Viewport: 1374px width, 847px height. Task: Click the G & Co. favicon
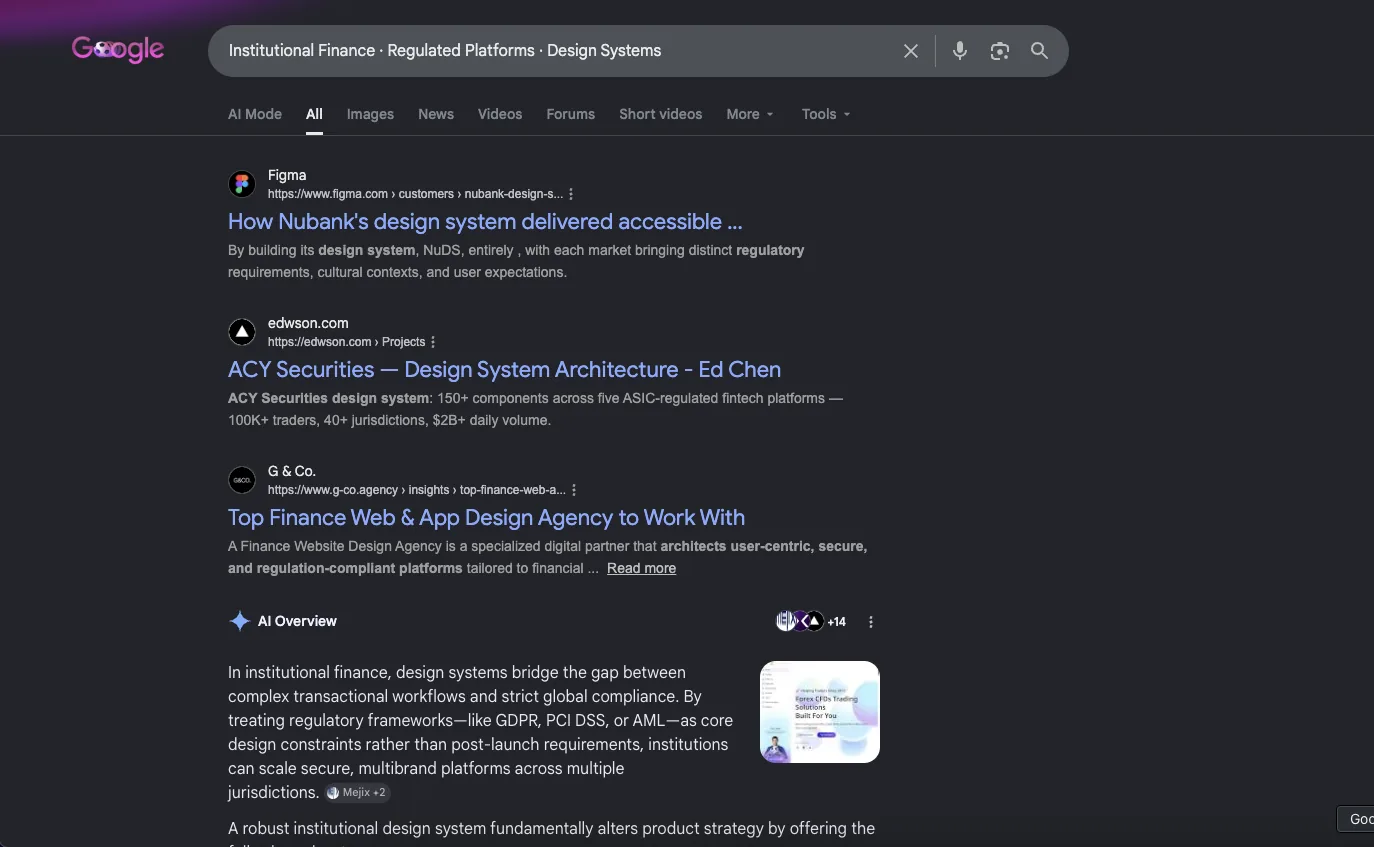click(242, 480)
